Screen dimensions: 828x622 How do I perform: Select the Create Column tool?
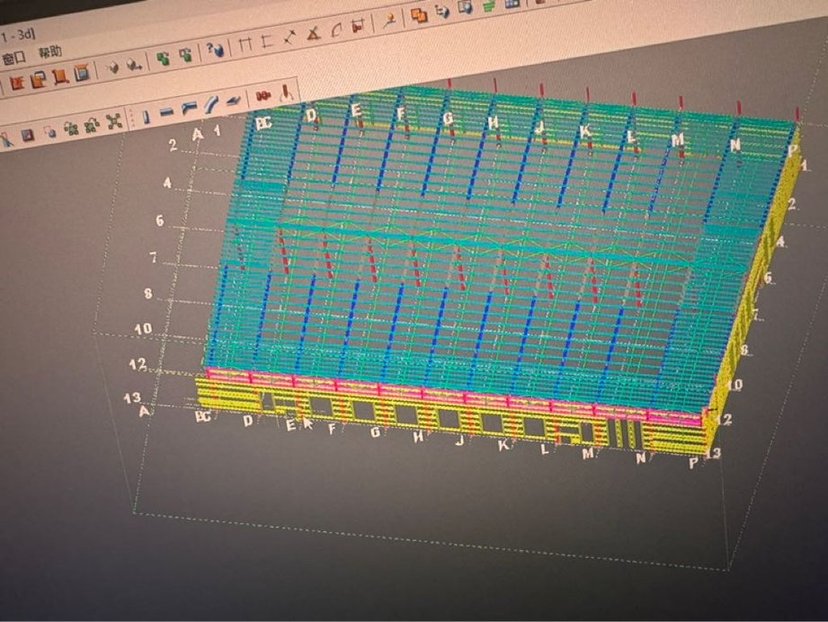coord(146,116)
